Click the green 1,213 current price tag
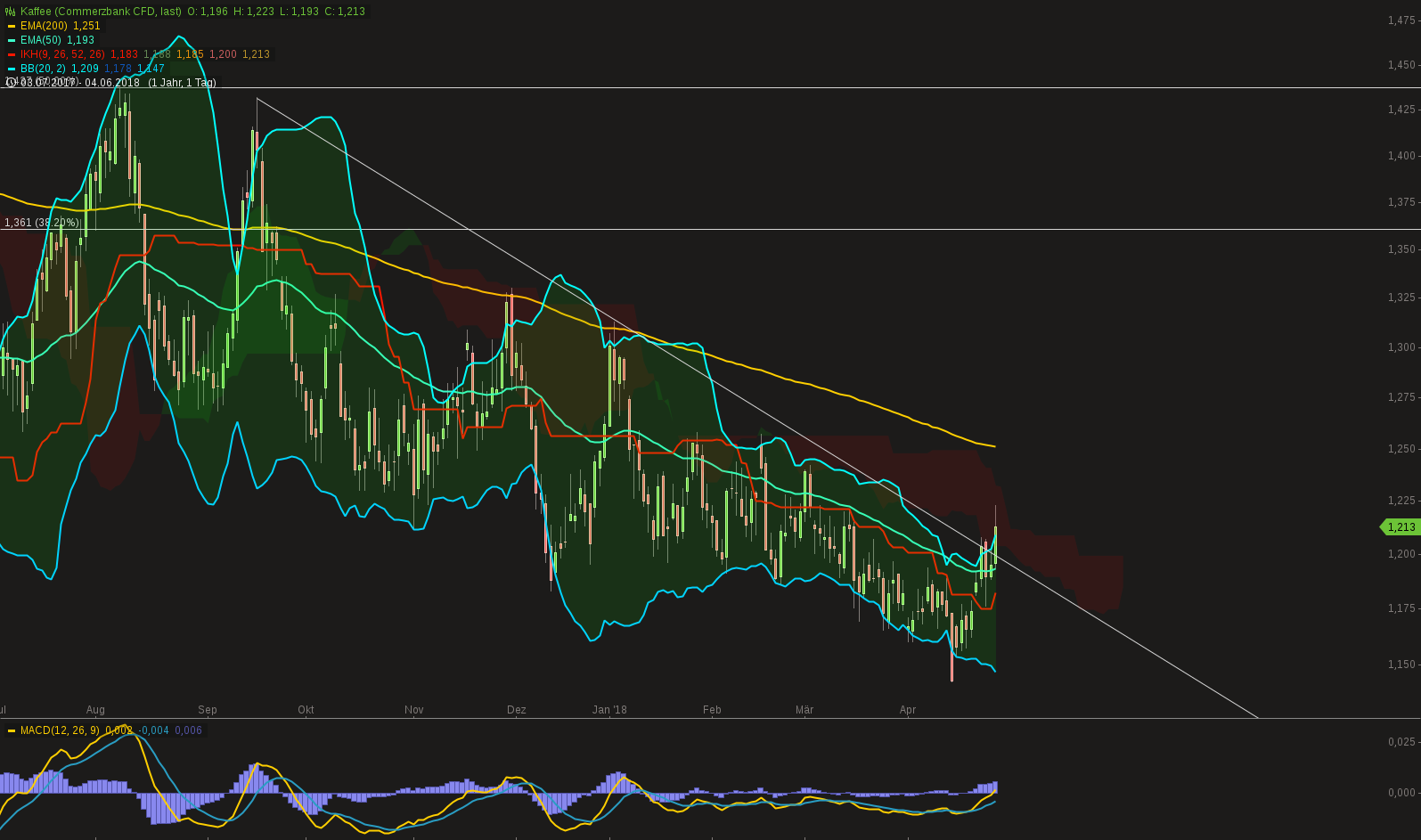The image size is (1421, 840). (x=1401, y=527)
